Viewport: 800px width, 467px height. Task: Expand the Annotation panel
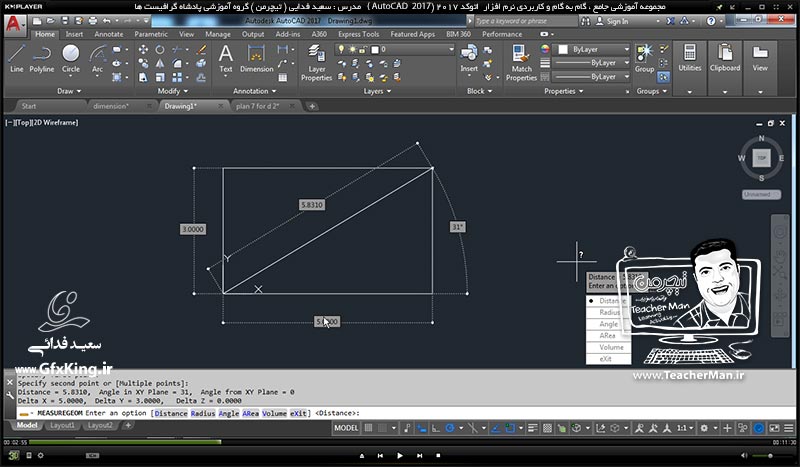pyautogui.click(x=254, y=91)
